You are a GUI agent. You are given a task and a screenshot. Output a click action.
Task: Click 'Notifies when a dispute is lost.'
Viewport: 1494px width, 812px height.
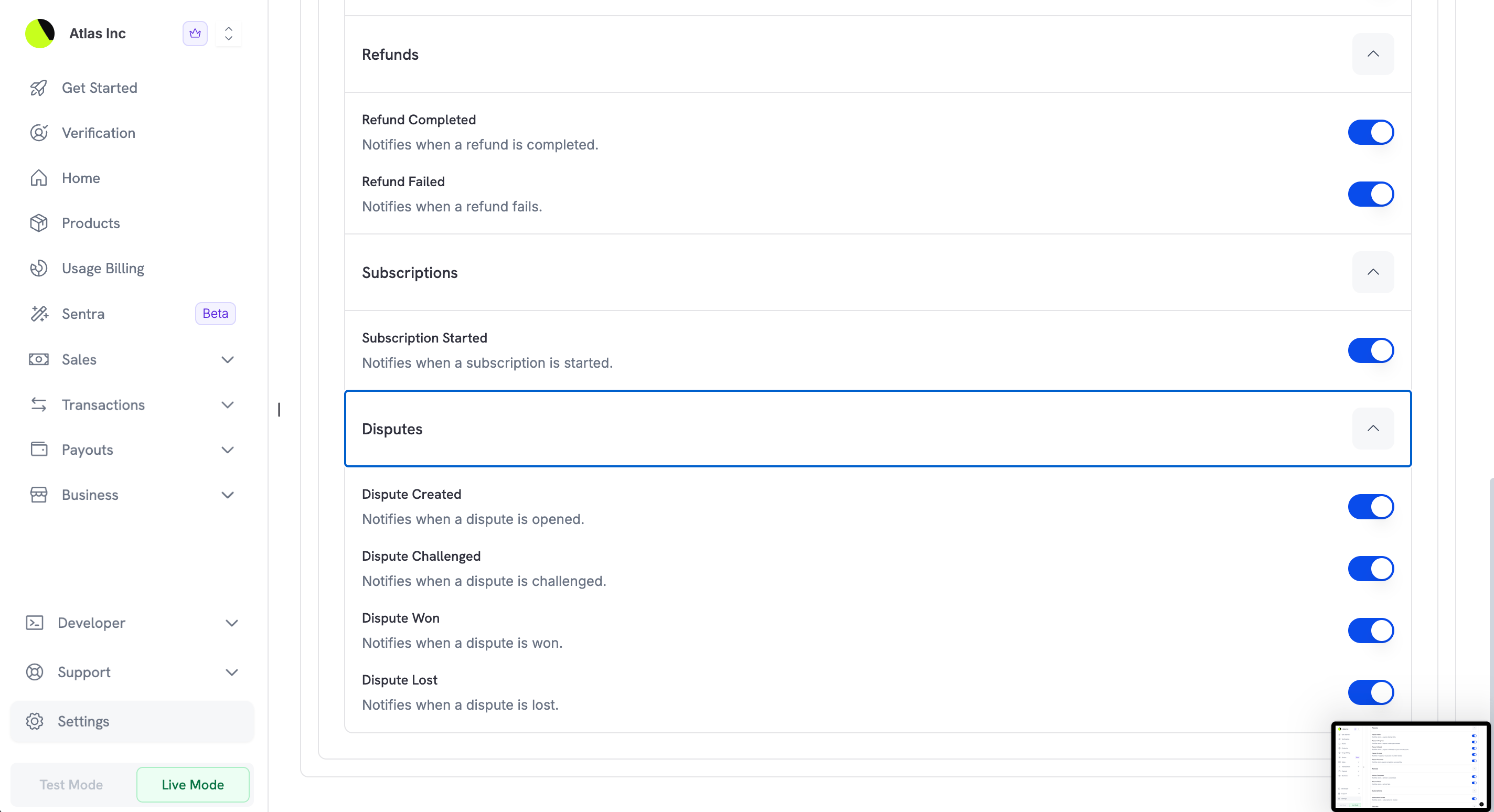(461, 704)
